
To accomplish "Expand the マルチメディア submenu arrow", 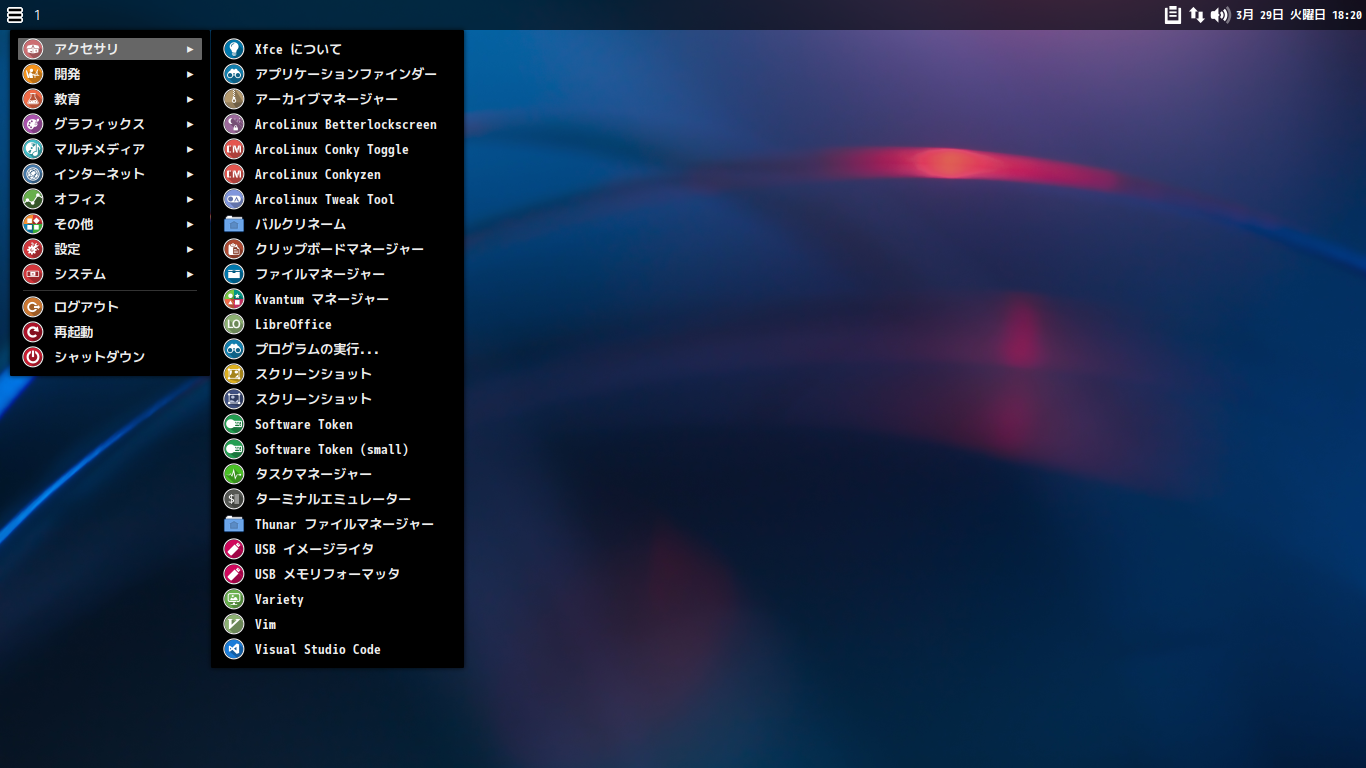I will click(190, 149).
